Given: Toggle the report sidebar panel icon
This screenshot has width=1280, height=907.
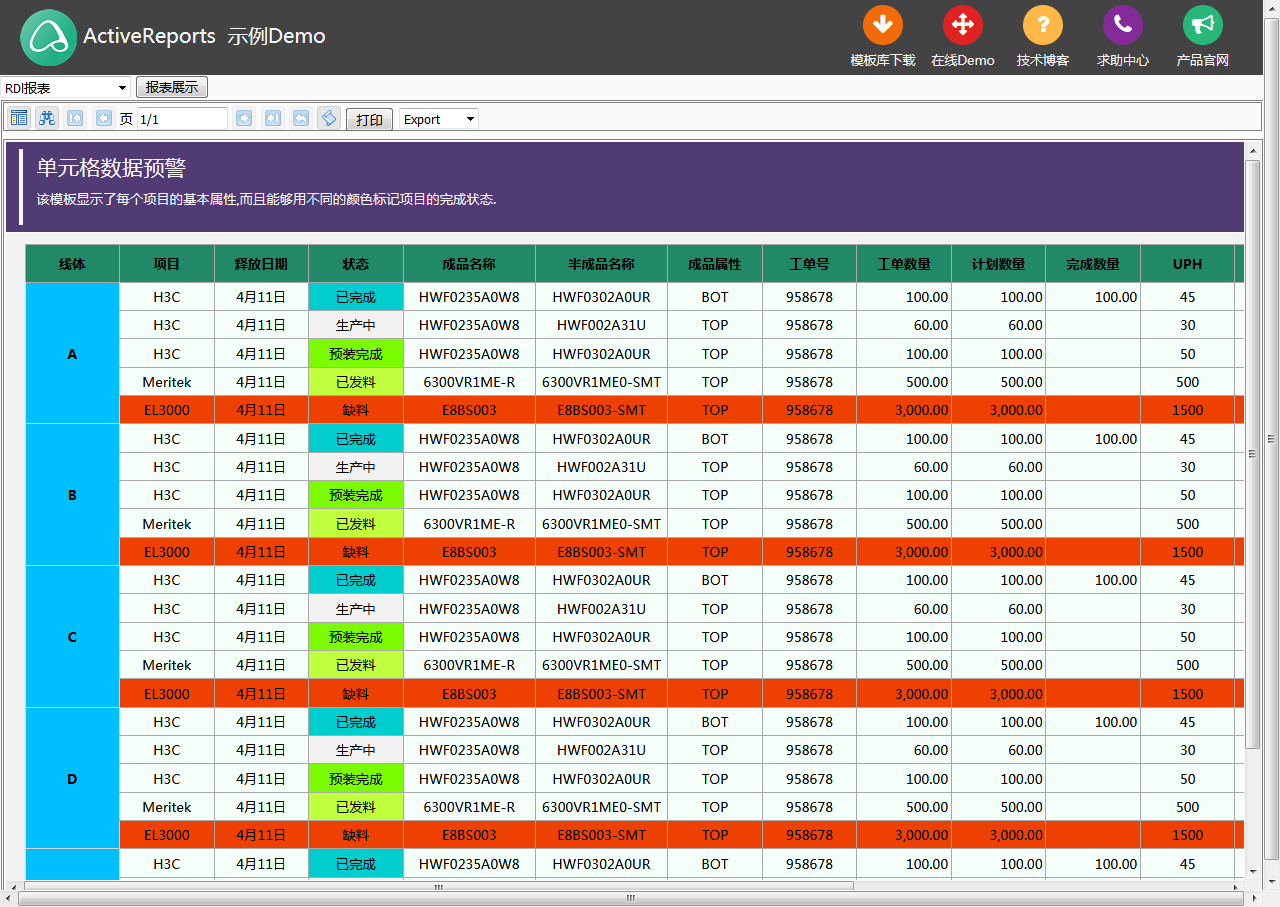Looking at the screenshot, I should (19, 119).
